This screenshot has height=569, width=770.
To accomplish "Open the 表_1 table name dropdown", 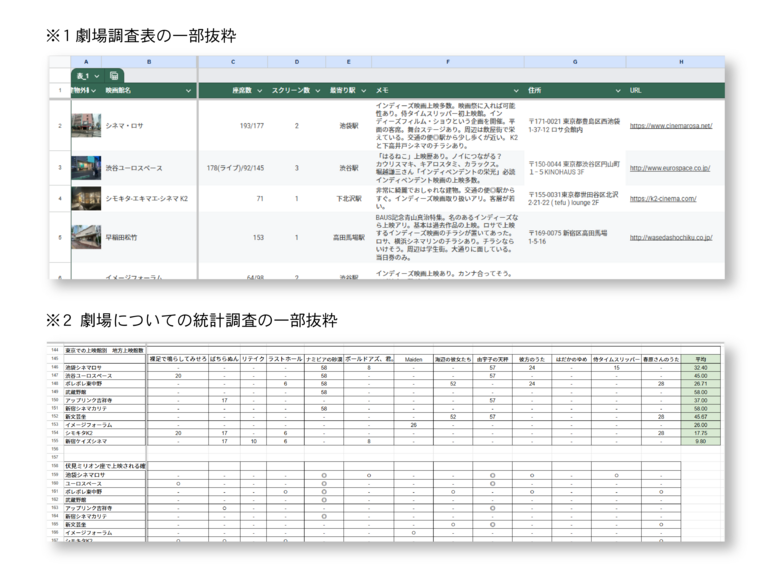I will [x=97, y=75].
